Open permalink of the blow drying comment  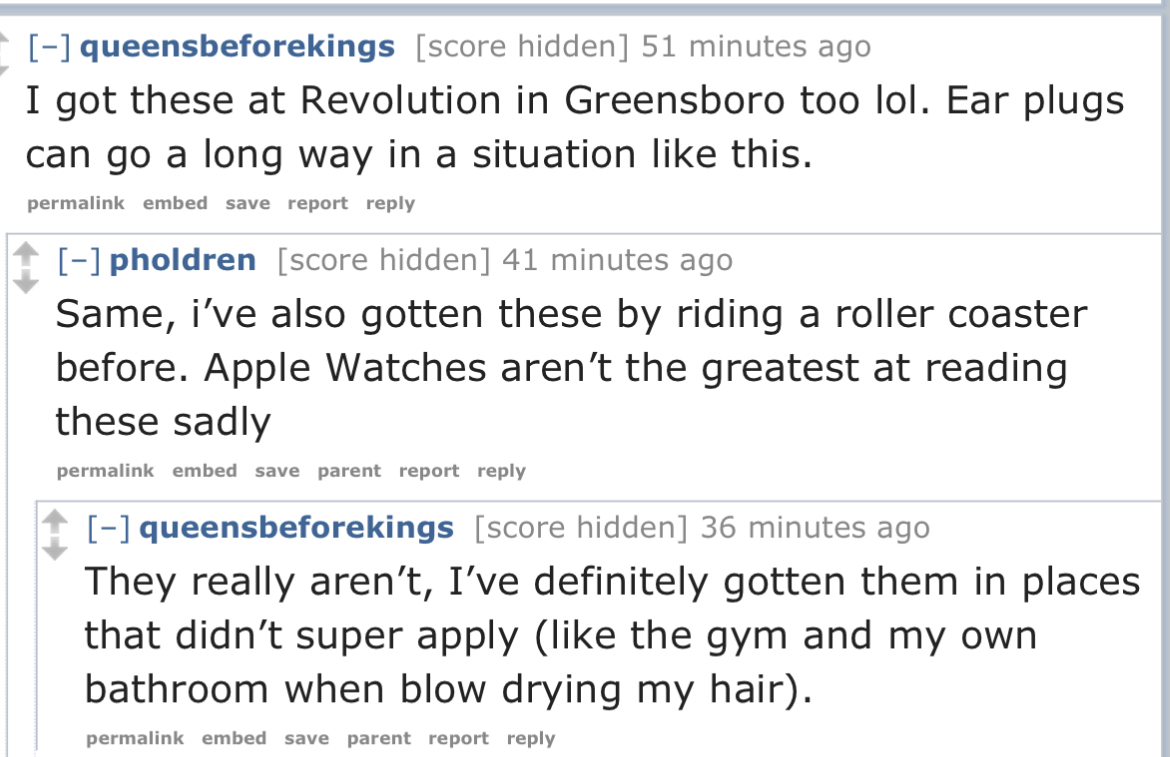(x=135, y=739)
